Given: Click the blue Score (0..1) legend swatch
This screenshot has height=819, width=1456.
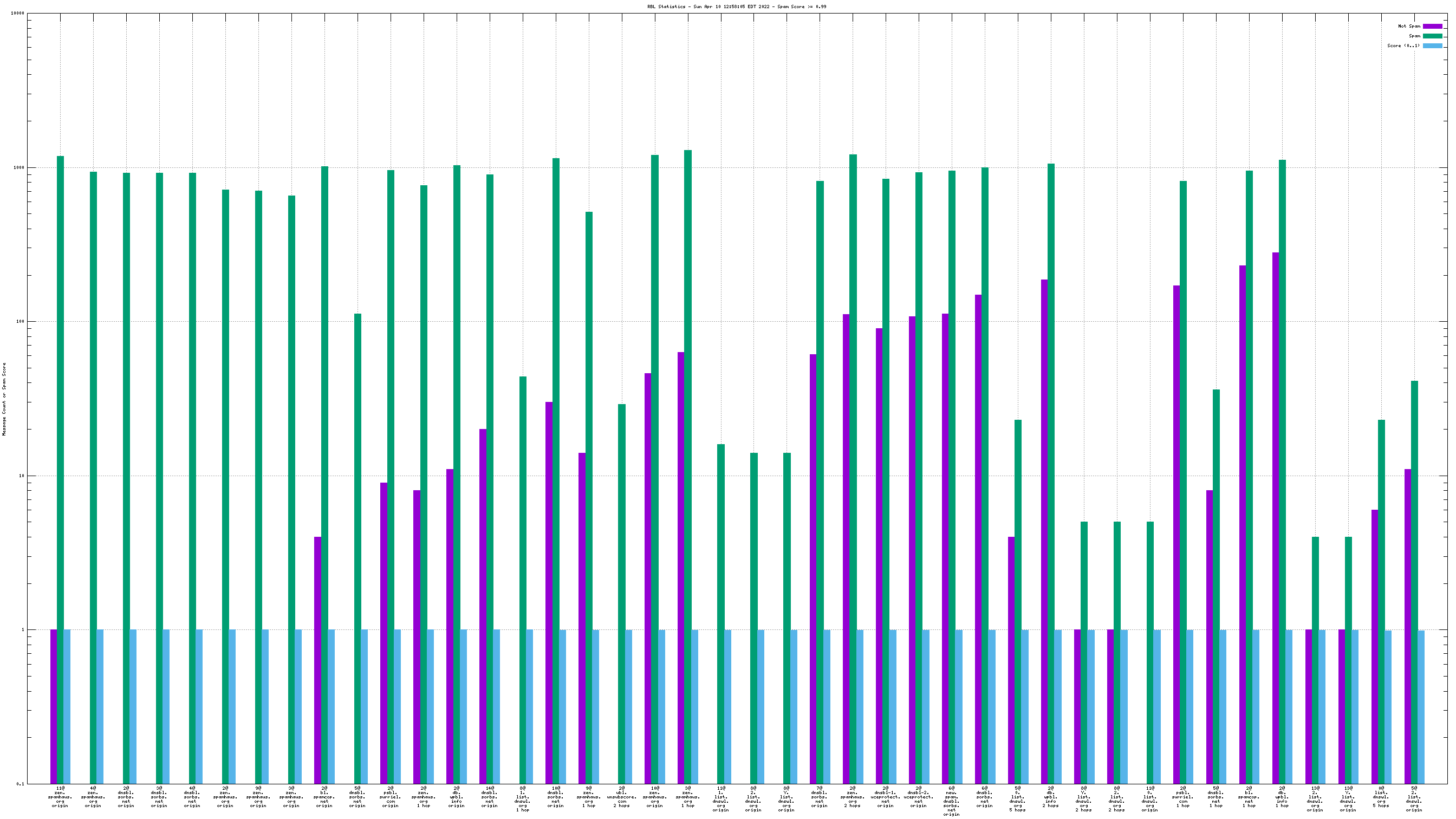Looking at the screenshot, I should pyautogui.click(x=1432, y=46).
